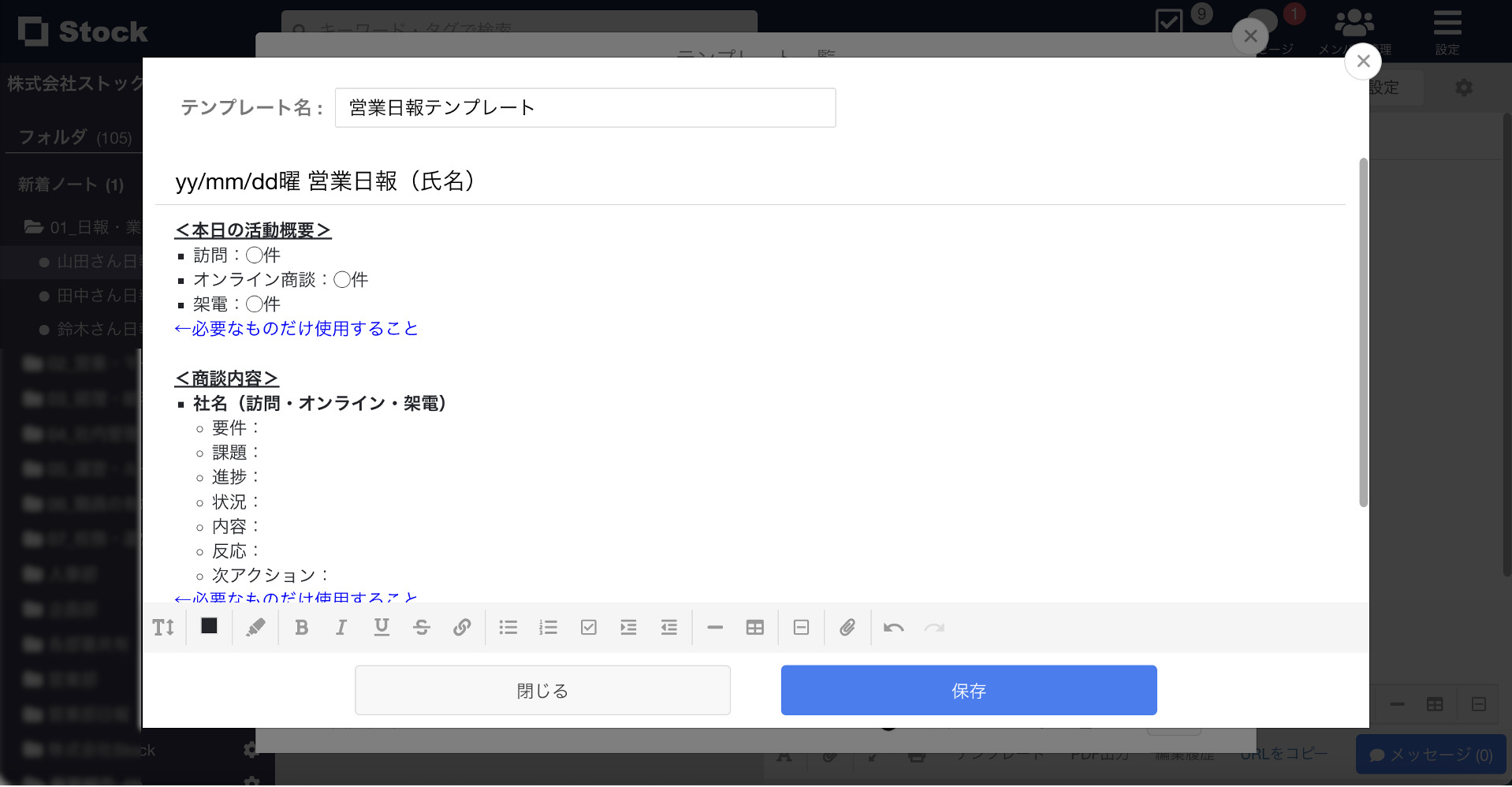Screen dimensions: 1512x787
Task: Insert a horizontal divider line
Action: (713, 627)
